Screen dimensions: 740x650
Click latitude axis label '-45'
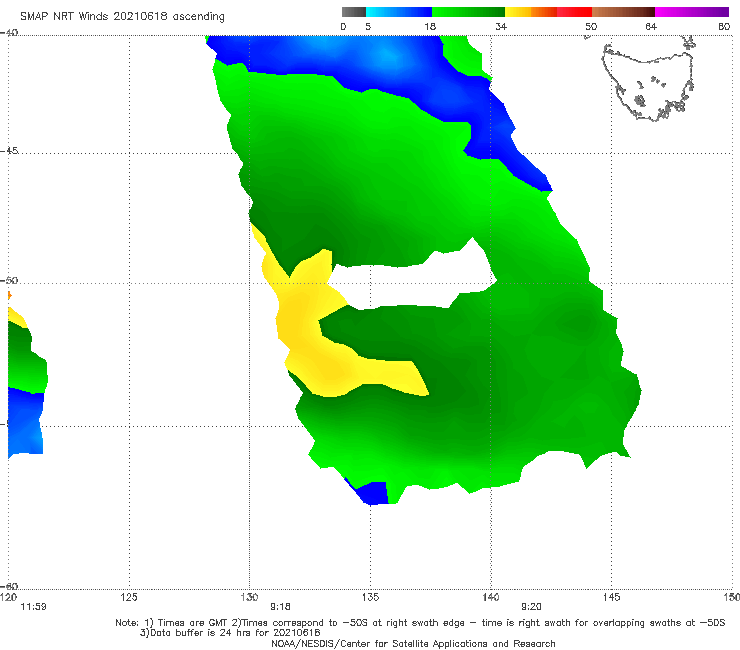[9, 151]
